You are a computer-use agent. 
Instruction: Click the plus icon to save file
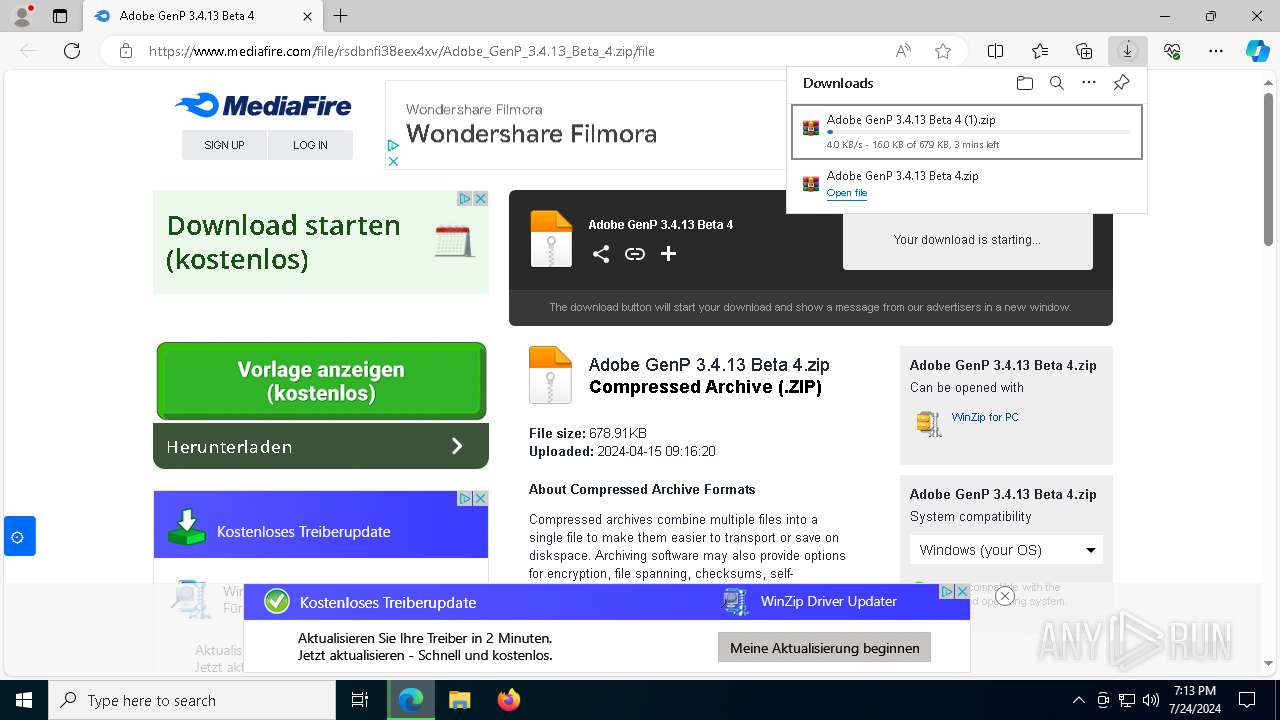[668, 254]
